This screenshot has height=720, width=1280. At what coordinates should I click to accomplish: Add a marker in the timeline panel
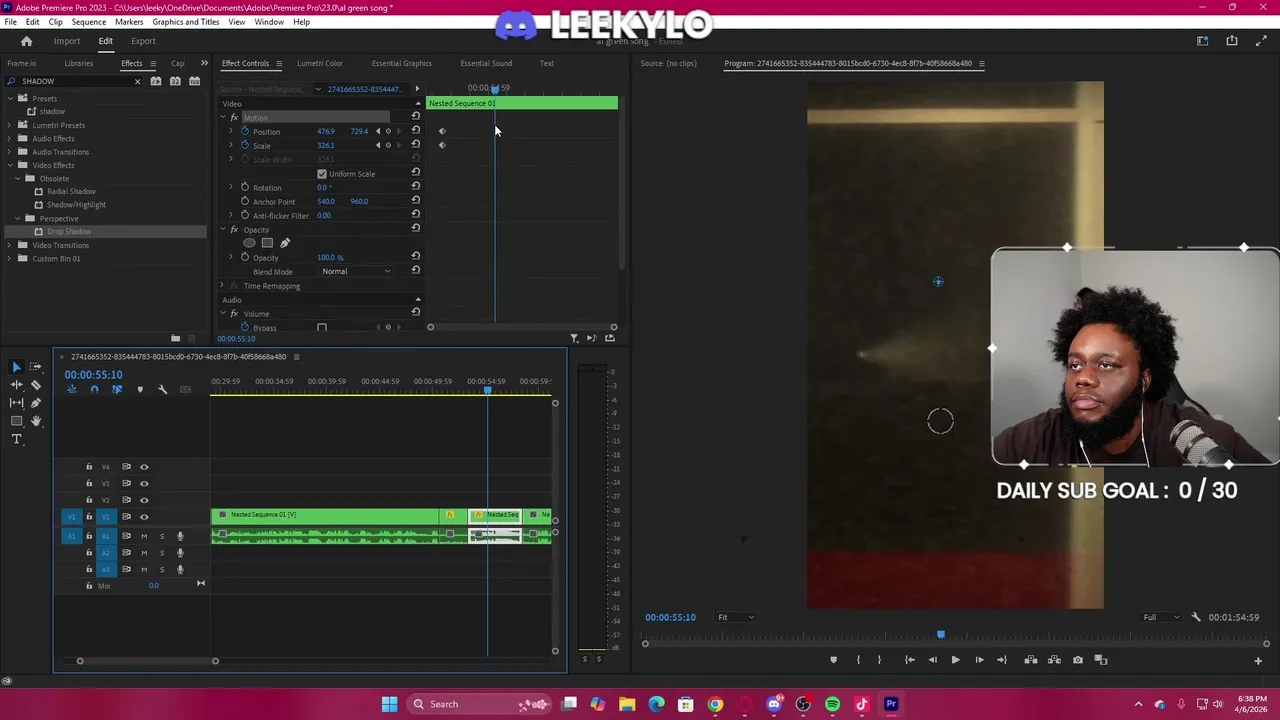(x=140, y=389)
